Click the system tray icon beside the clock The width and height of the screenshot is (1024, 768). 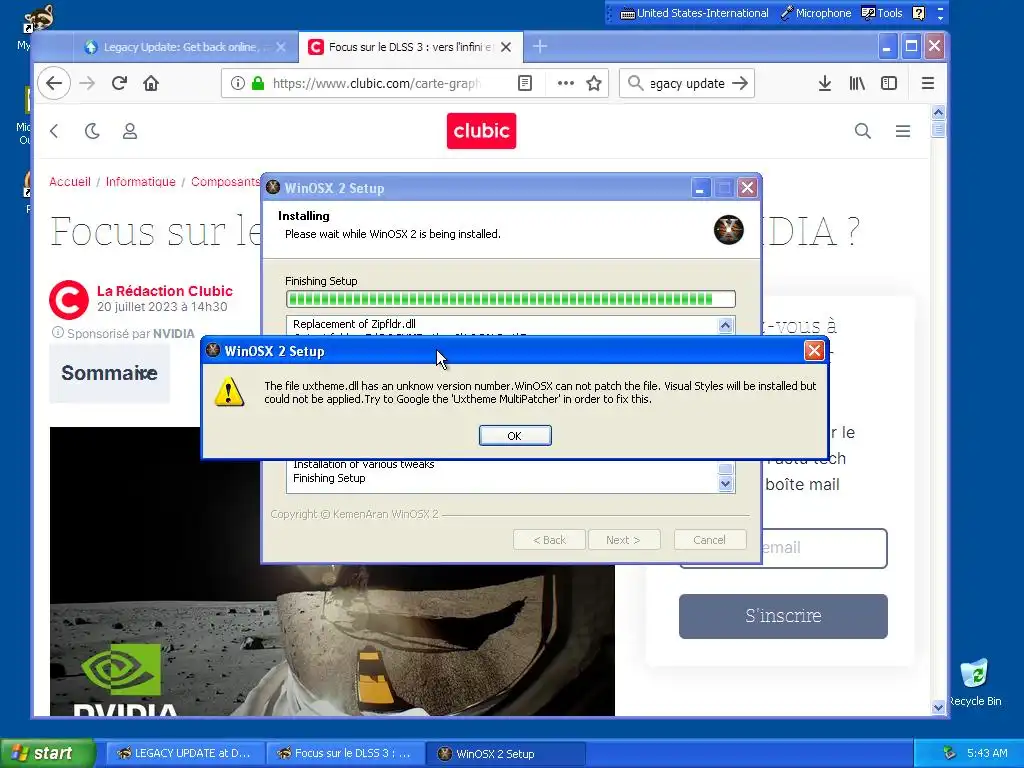949,753
